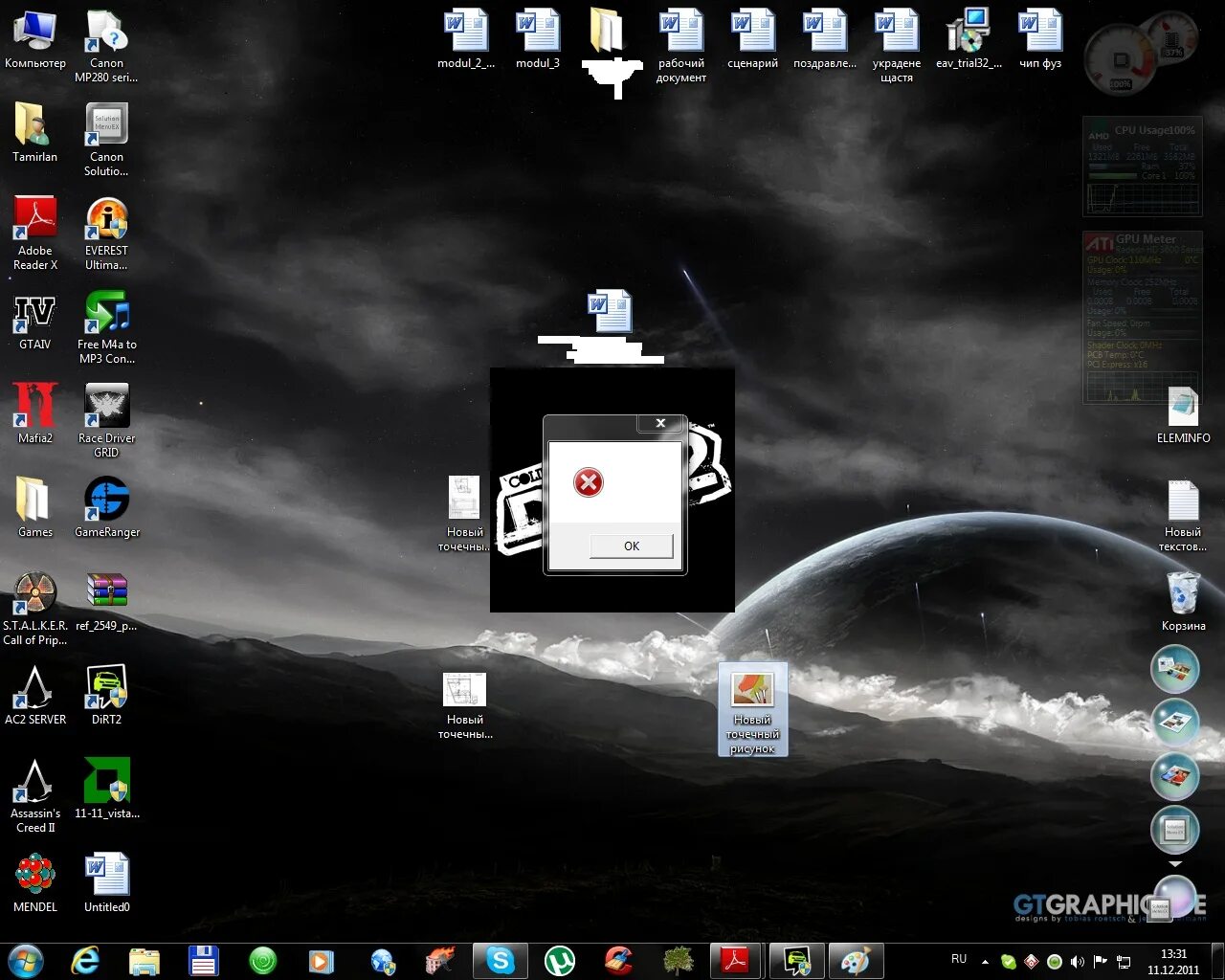
Task: Open the ref_2549 archive file
Action: [106, 602]
